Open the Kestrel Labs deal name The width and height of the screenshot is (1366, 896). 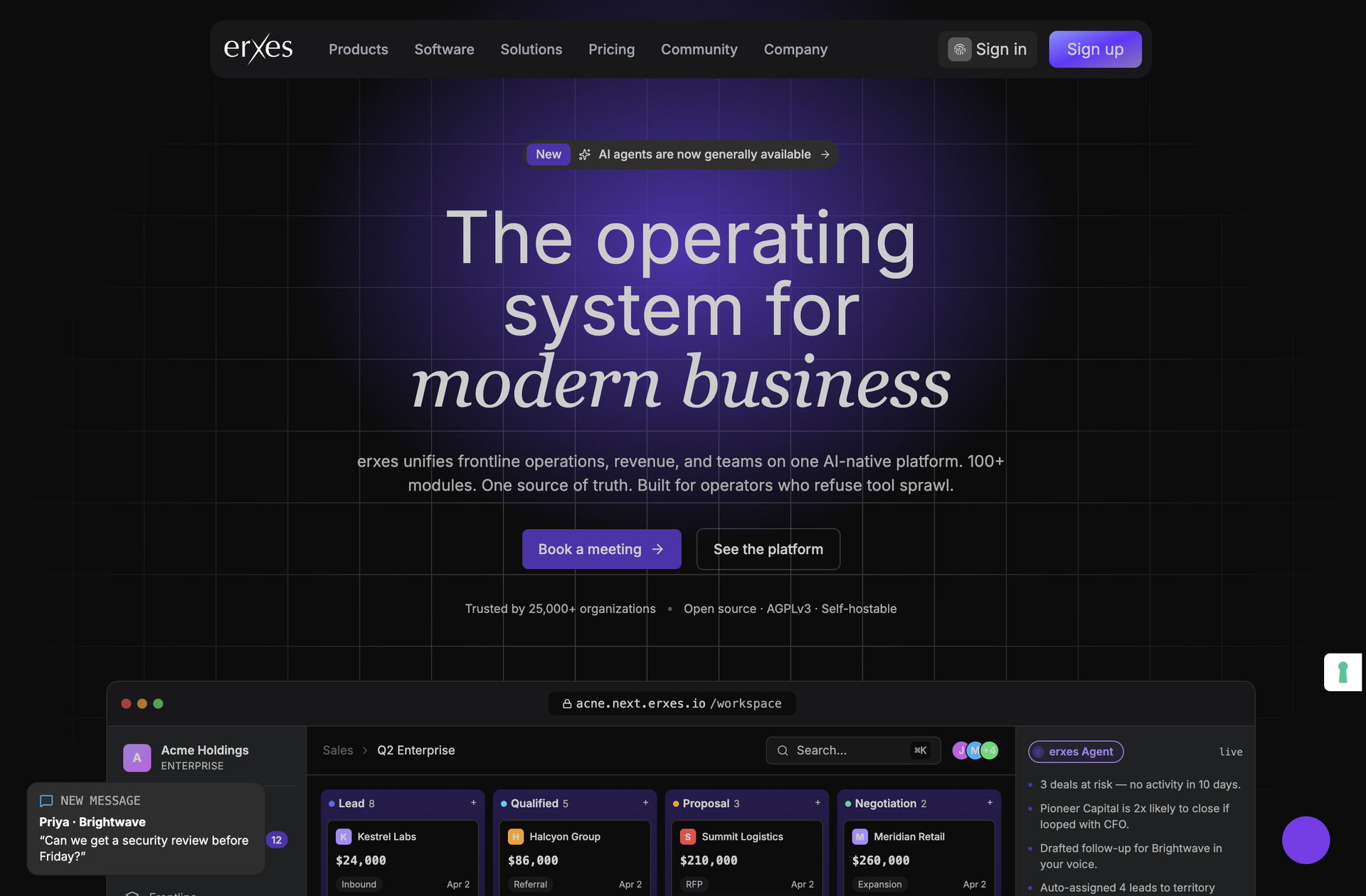[387, 837]
